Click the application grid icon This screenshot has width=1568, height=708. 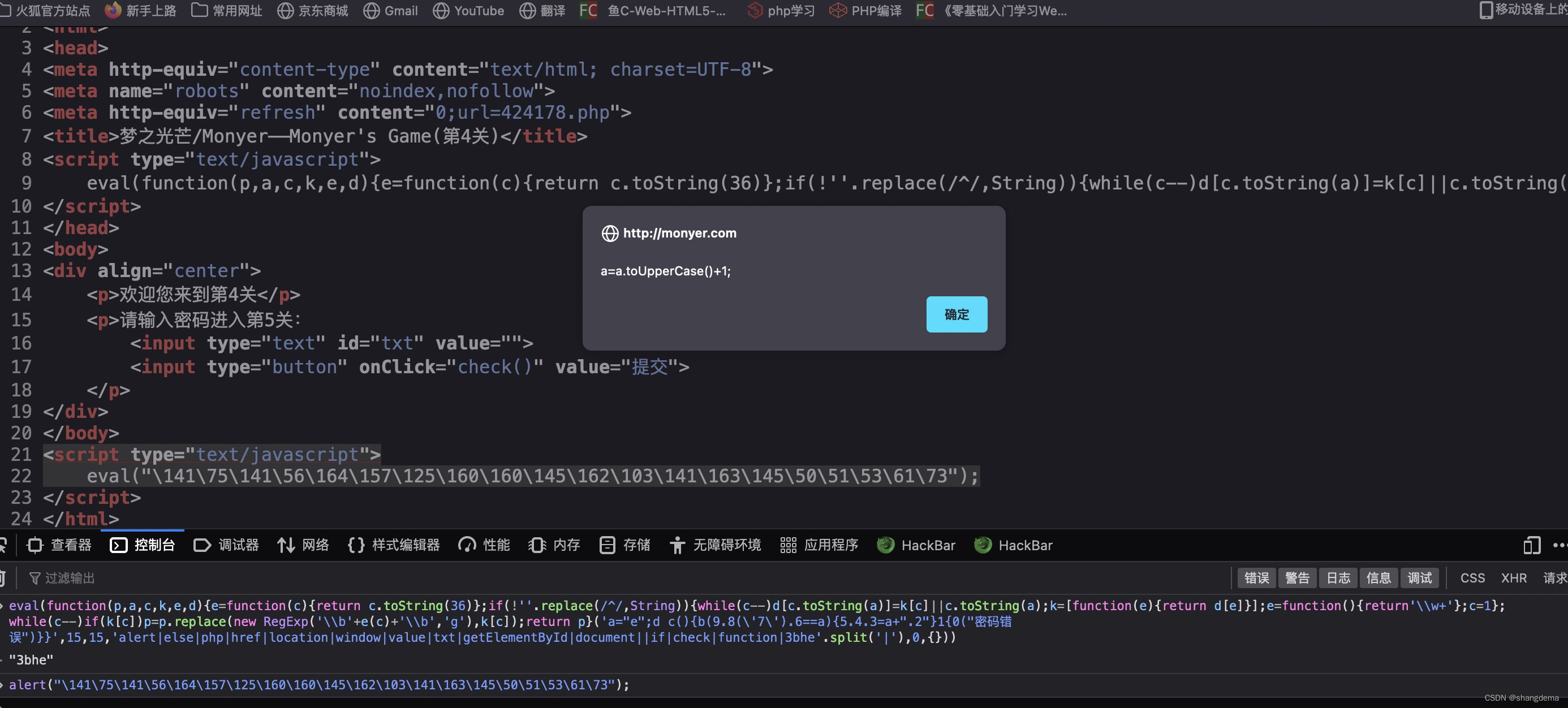789,545
